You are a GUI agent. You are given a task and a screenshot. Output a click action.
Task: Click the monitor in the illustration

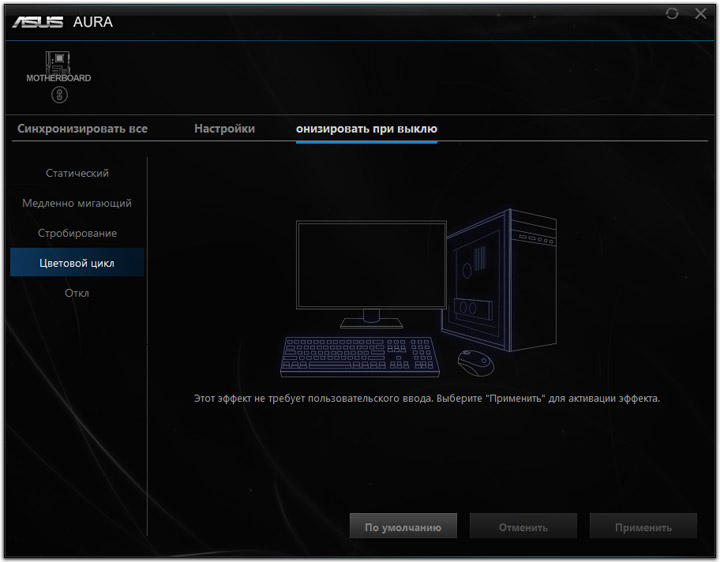pos(371,274)
